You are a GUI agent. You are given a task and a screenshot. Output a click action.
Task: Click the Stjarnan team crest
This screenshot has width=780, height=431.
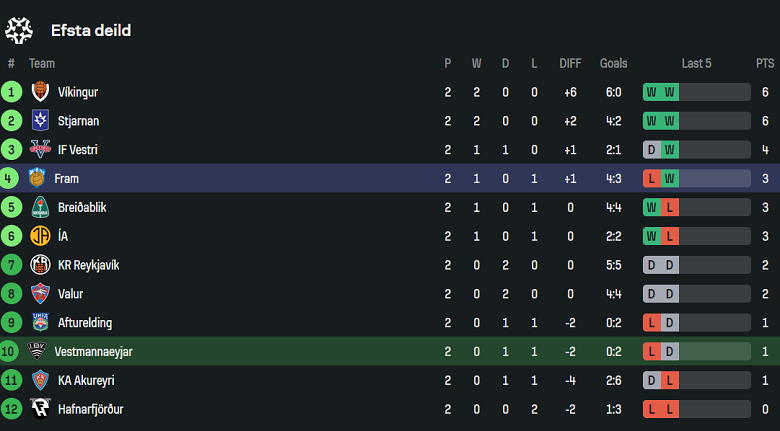click(41, 121)
